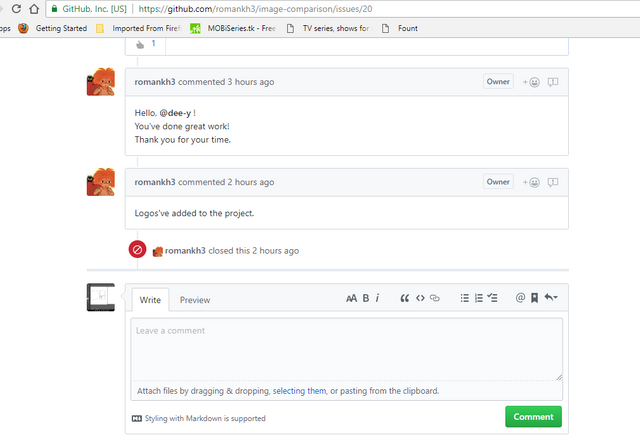Viewport: 640px width, 440px height.
Task: Click the green padlock security icon
Action: pyautogui.click(x=54, y=9)
